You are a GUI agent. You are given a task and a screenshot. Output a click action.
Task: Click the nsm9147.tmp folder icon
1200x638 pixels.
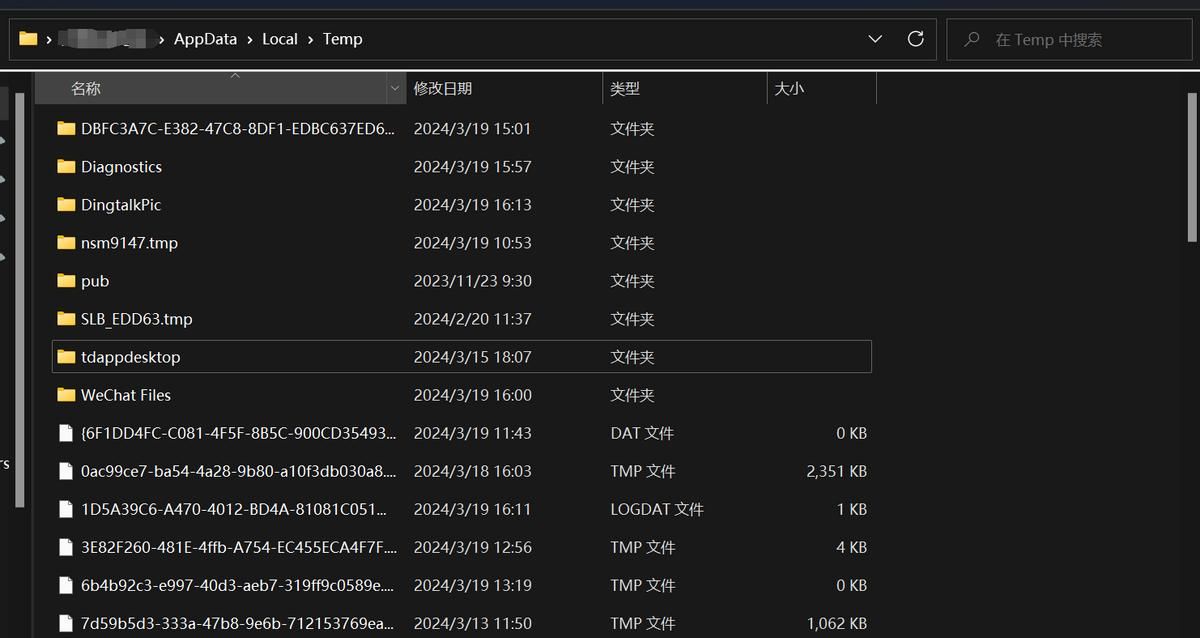click(66, 243)
